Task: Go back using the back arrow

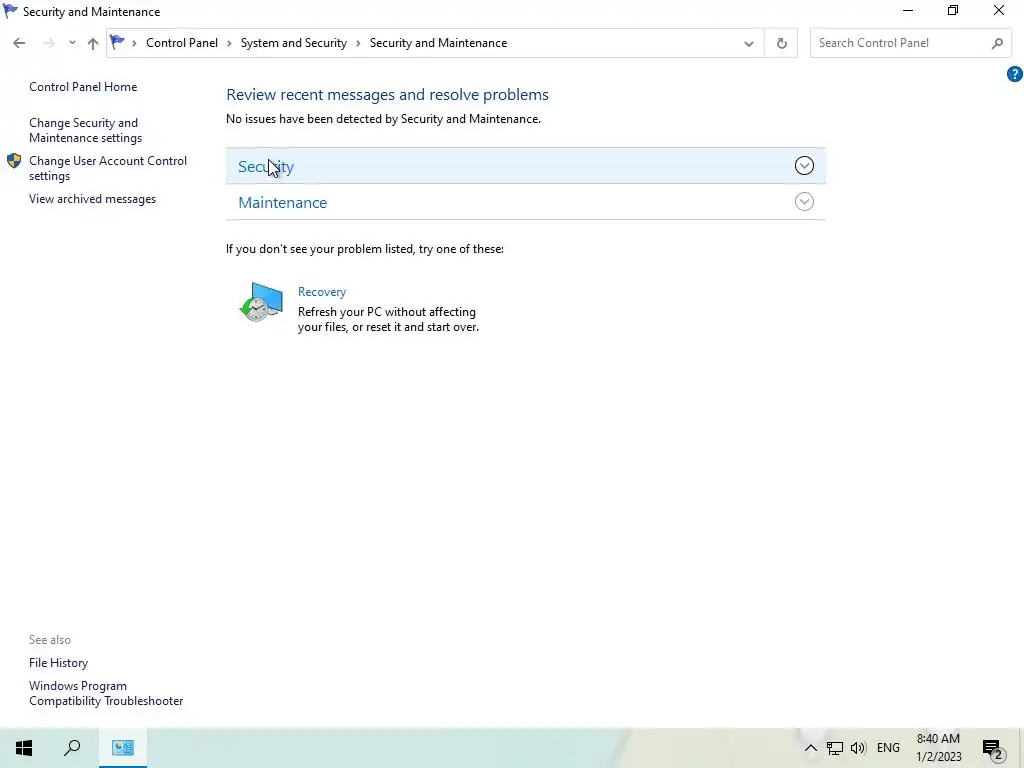Action: 19,43
